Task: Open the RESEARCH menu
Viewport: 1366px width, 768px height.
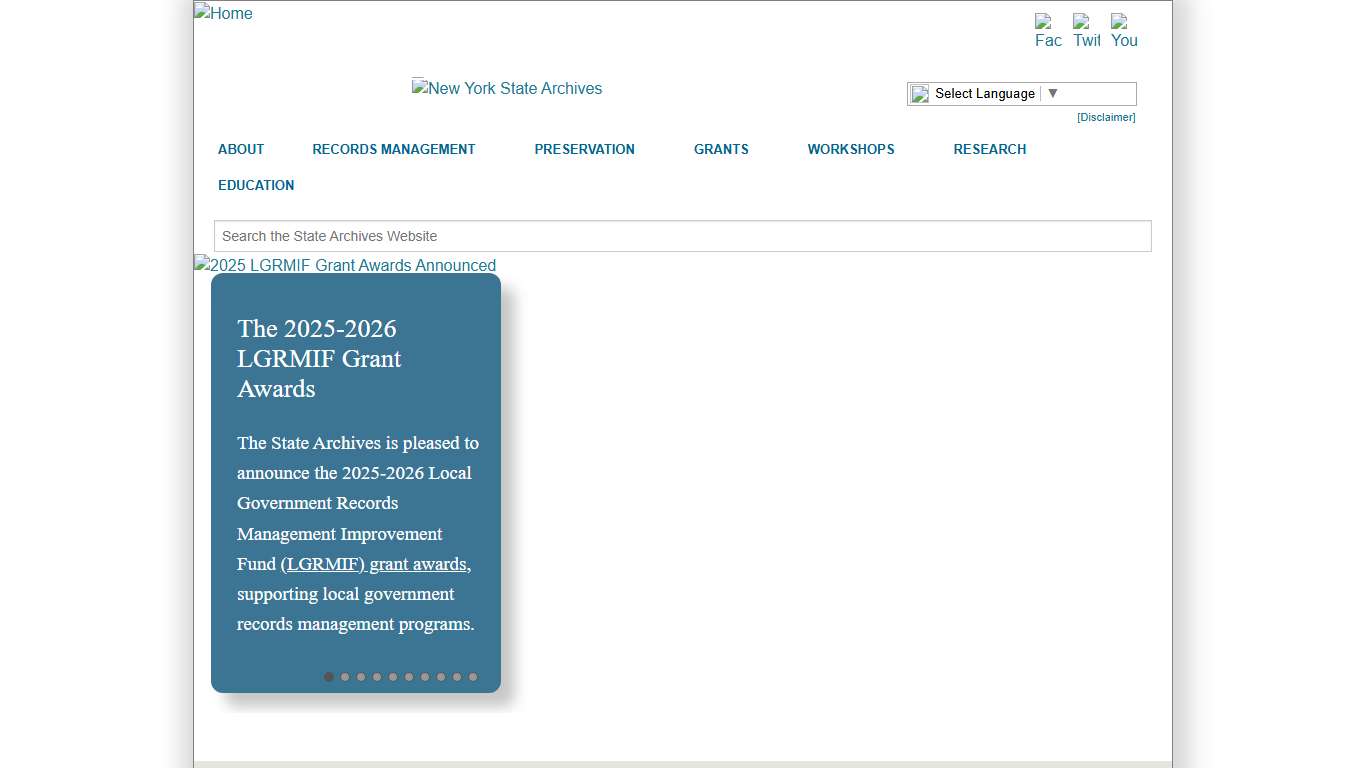Action: tap(989, 149)
